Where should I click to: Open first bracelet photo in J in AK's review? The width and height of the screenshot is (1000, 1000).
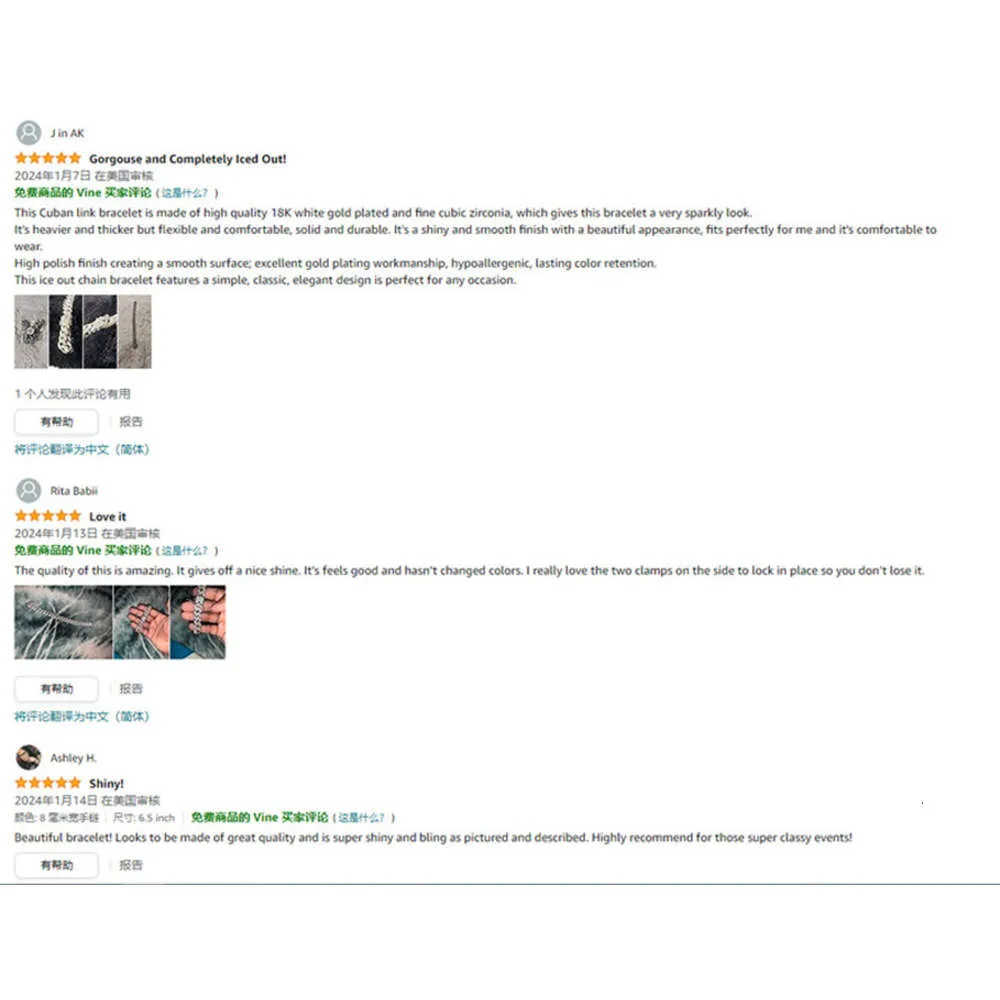click(x=31, y=332)
